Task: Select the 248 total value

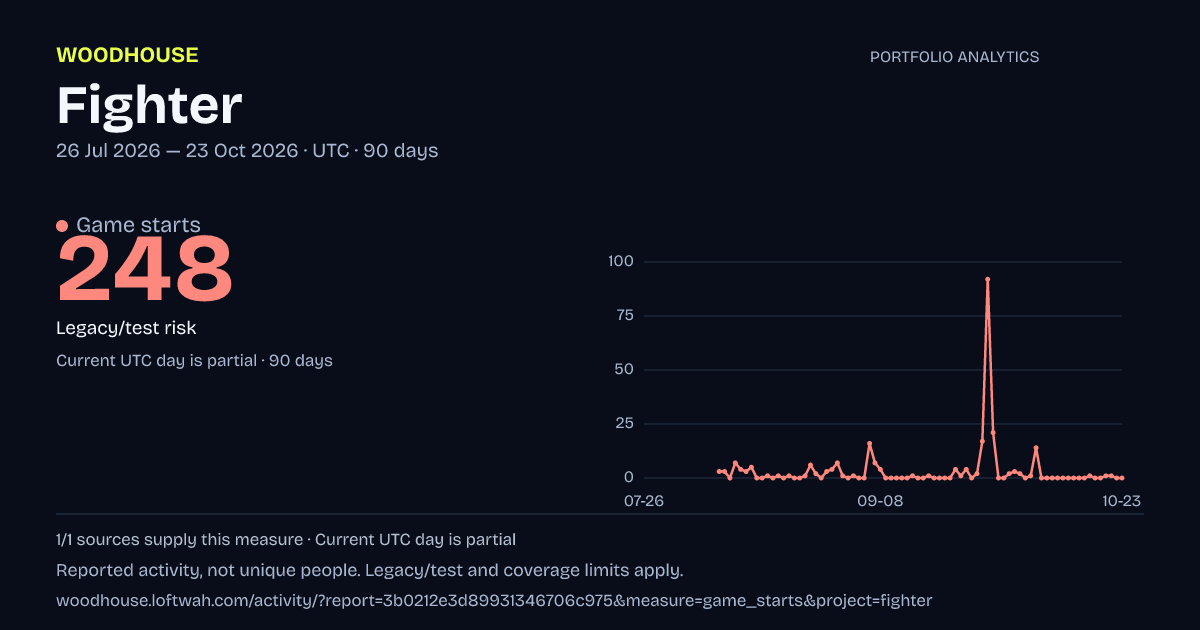Action: point(145,269)
